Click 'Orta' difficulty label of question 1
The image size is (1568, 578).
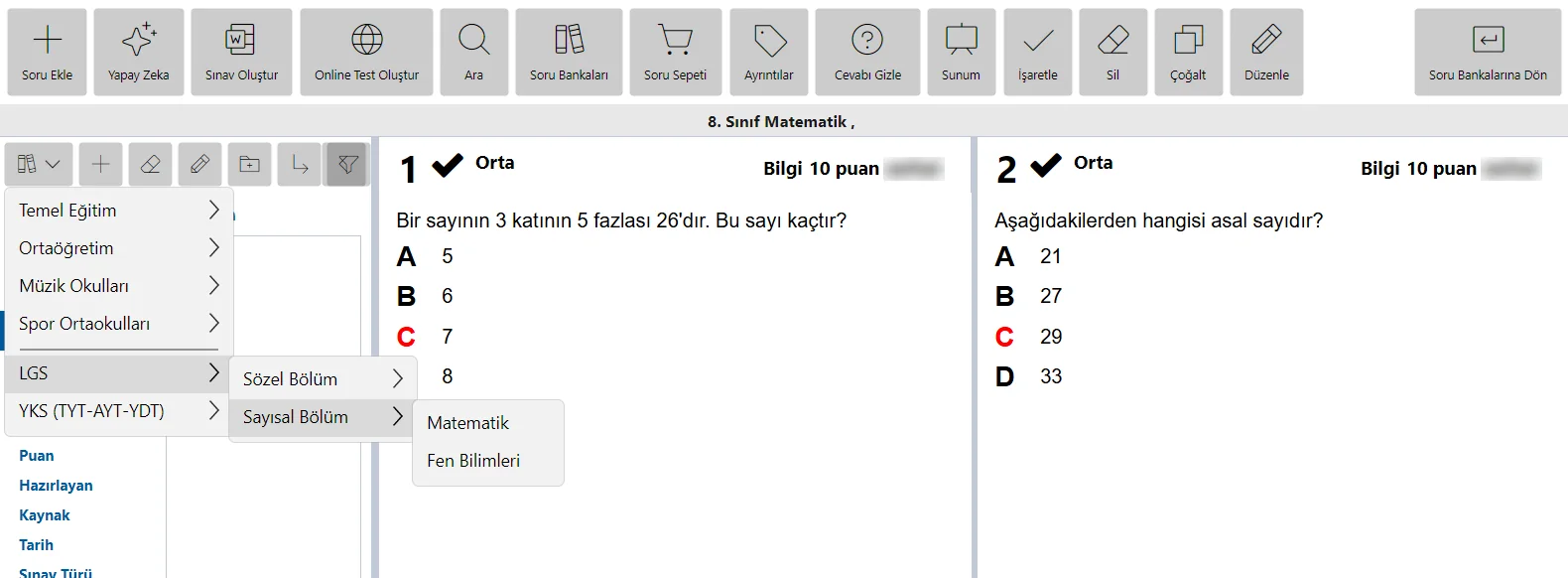click(x=494, y=163)
